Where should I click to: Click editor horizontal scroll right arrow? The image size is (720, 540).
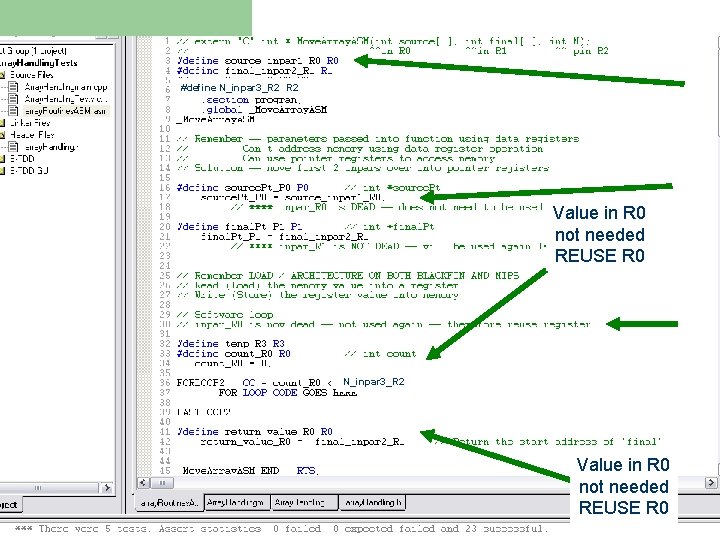pyautogui.click(x=710, y=483)
